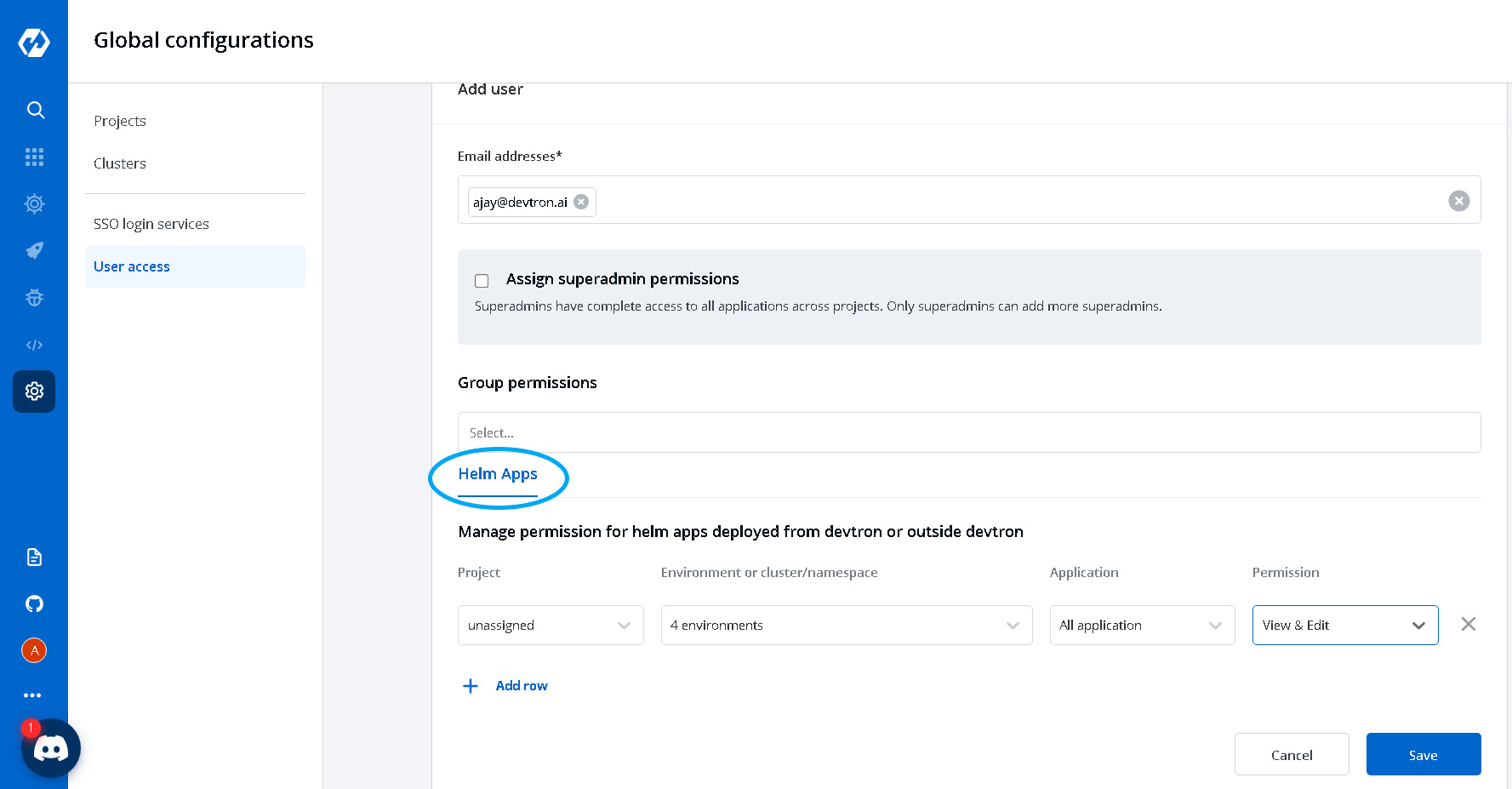Click the search icon in the sidebar
The height and width of the screenshot is (789, 1512).
[x=35, y=110]
